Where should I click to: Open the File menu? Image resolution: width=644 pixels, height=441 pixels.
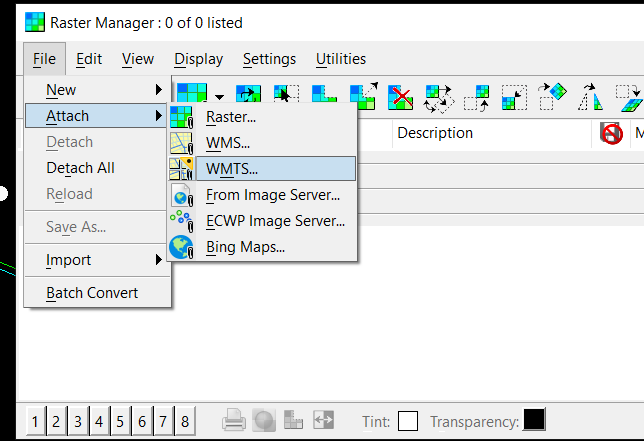coord(44,59)
